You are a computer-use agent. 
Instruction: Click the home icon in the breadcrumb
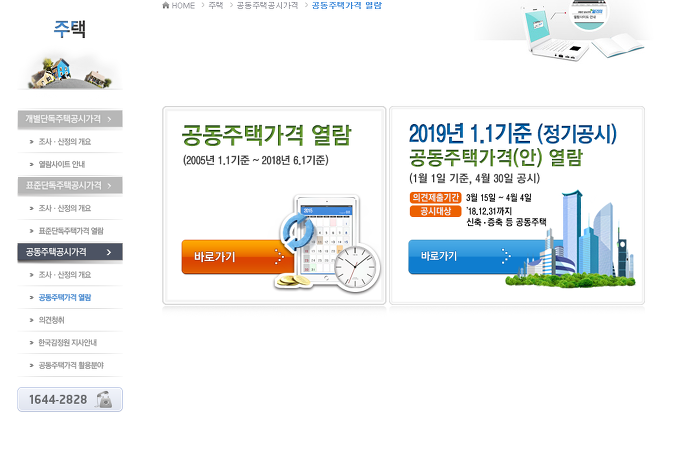pyautogui.click(x=166, y=5)
